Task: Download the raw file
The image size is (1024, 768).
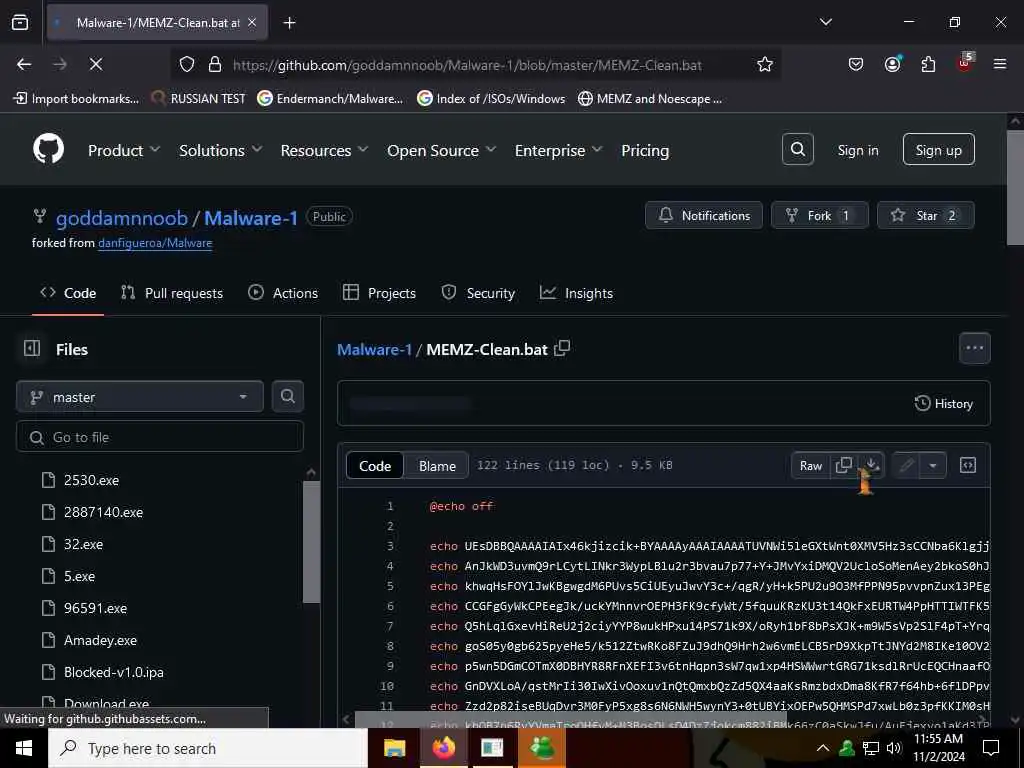Action: (x=872, y=465)
